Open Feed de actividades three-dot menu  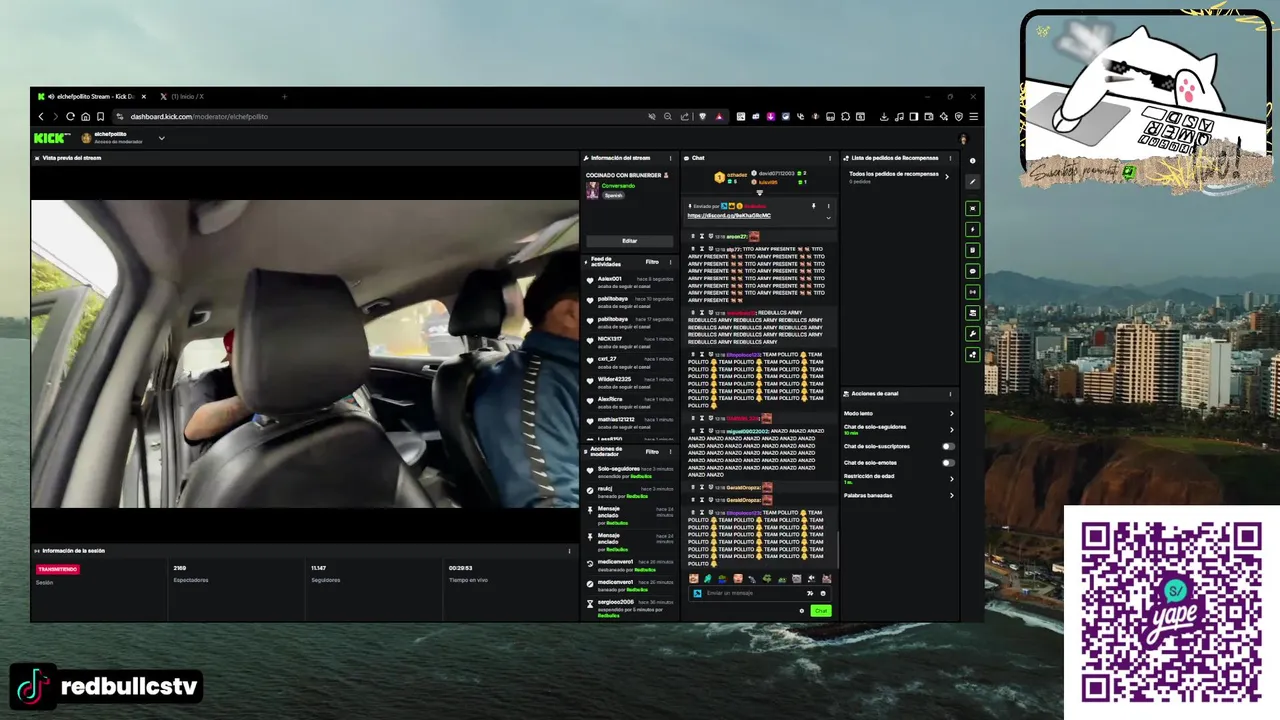pos(670,261)
